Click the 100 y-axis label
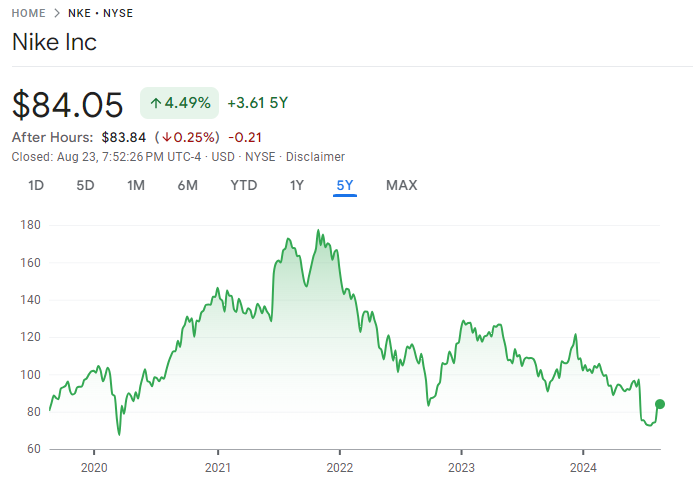693x486 pixels. [30, 374]
